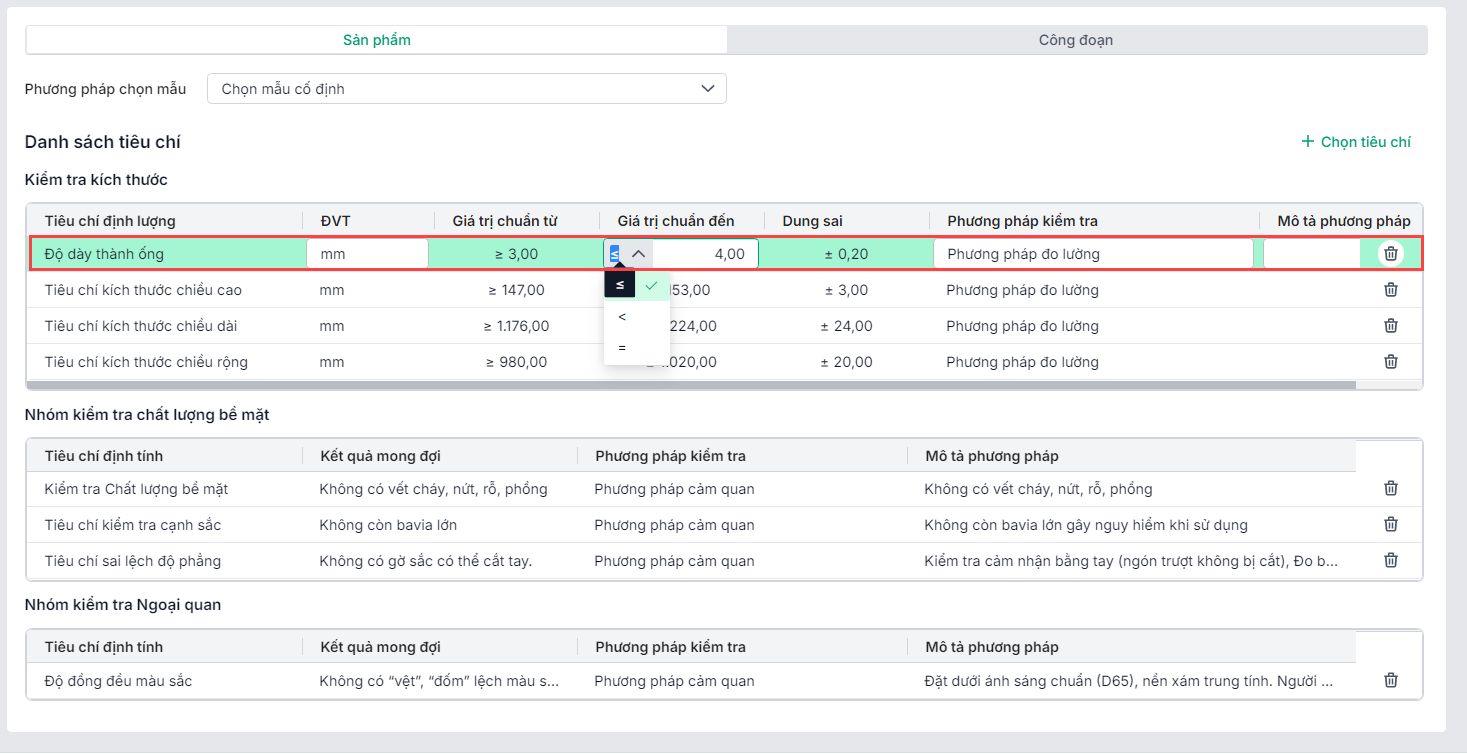The width and height of the screenshot is (1467, 754).
Task: Click the Chọn tiêu chí button
Action: [x=1356, y=142]
